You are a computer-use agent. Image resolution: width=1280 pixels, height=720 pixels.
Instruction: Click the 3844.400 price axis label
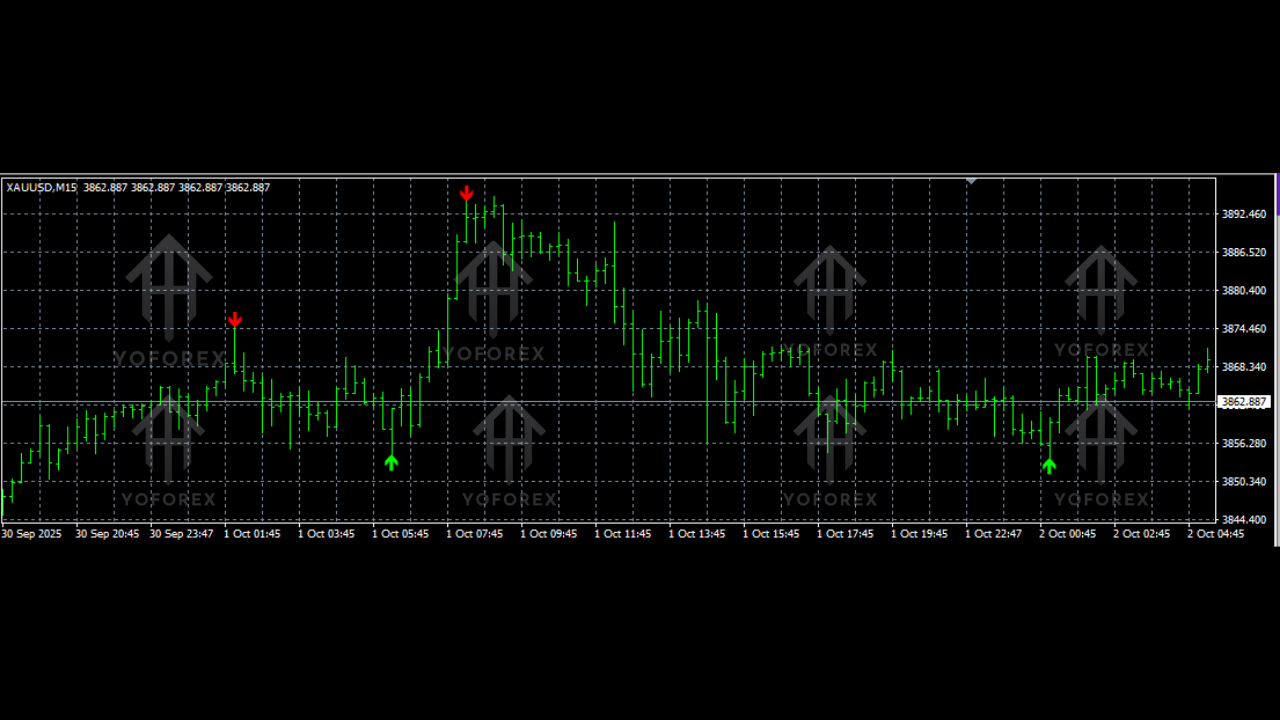click(1244, 520)
